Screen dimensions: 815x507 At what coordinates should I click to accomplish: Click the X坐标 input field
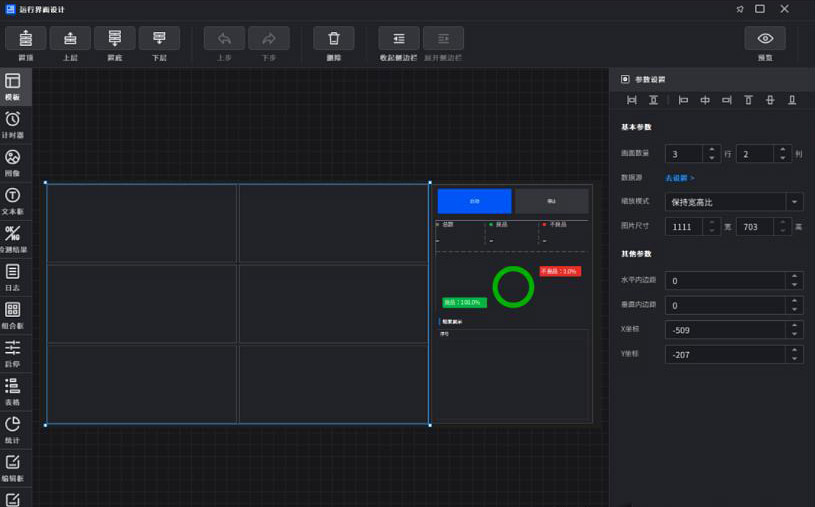point(725,330)
